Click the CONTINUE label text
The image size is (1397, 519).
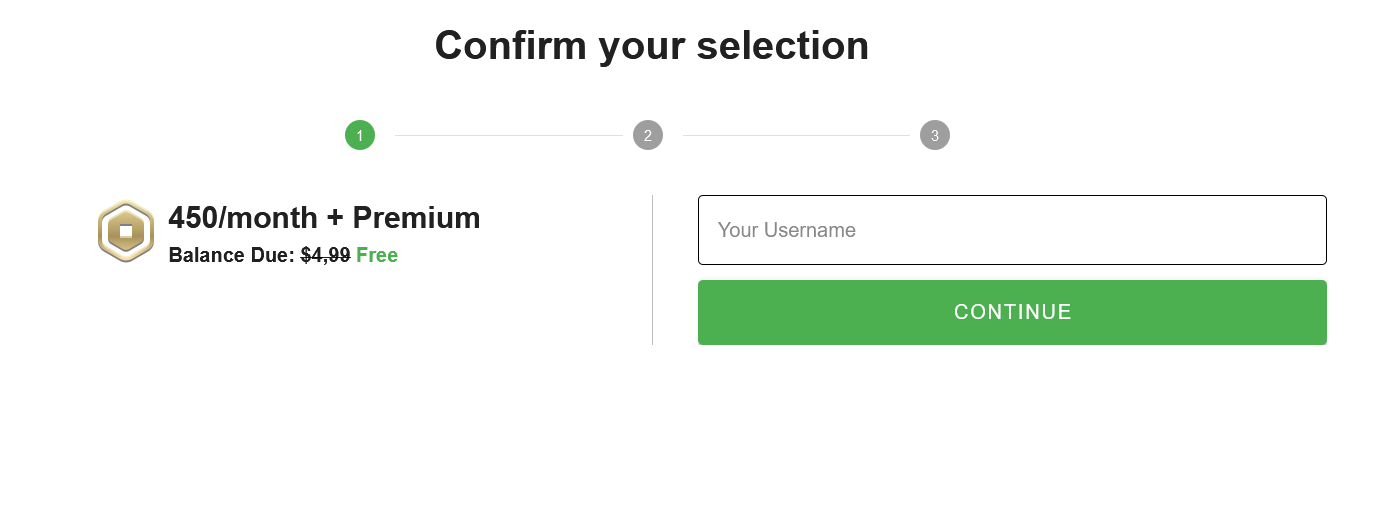(x=1013, y=312)
